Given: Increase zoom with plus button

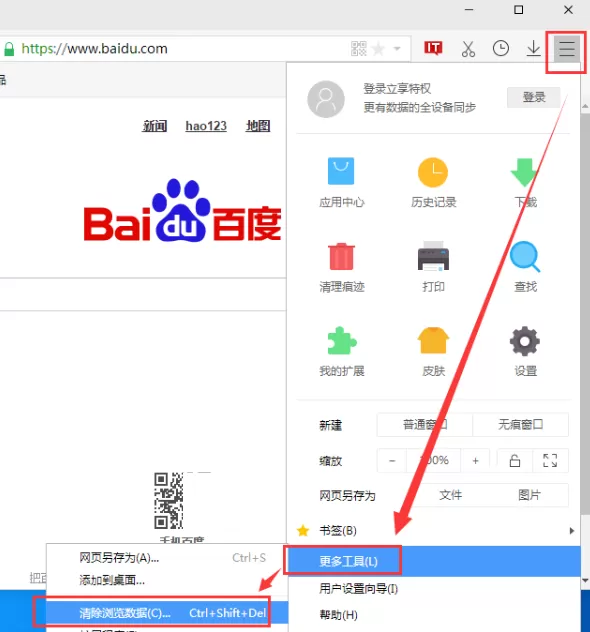Looking at the screenshot, I should 476,460.
